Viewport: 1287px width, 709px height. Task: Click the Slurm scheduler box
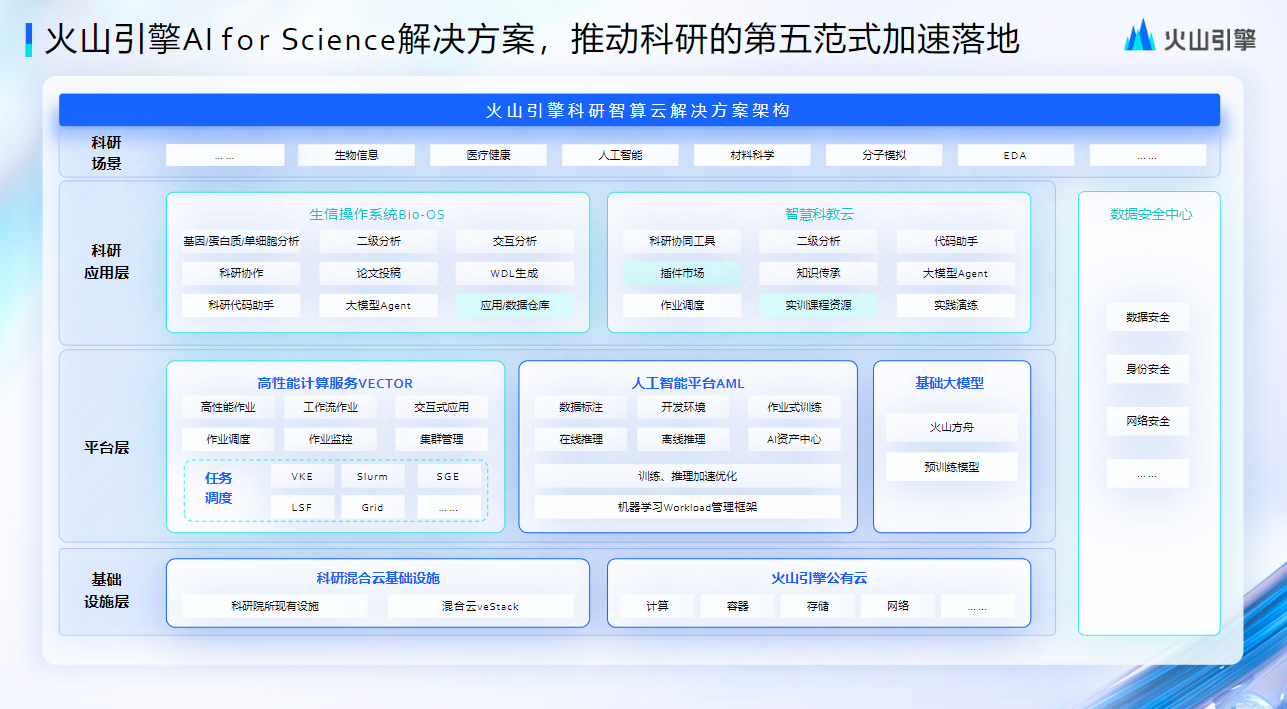click(372, 476)
